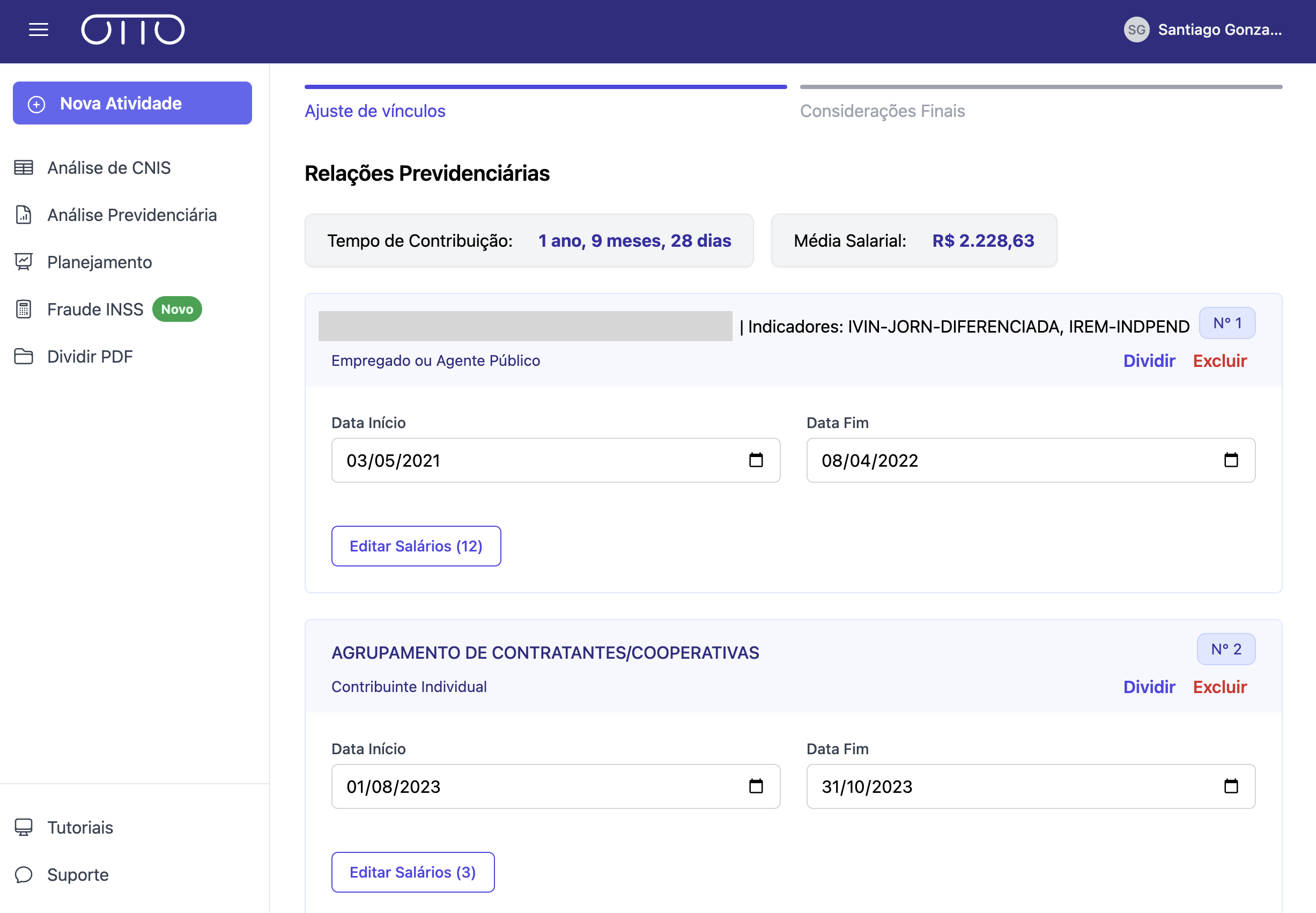
Task: Click Excluir on relation Nº 2
Action: pos(1219,687)
